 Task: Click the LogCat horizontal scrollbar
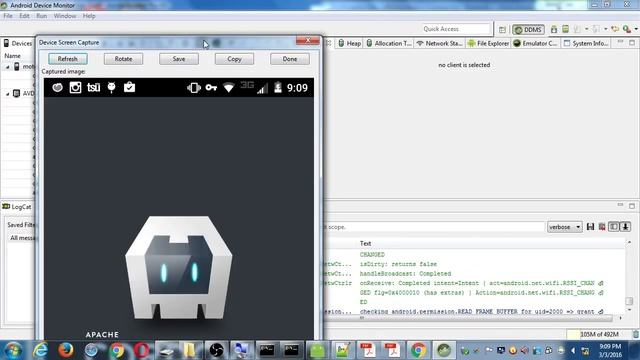469,318
